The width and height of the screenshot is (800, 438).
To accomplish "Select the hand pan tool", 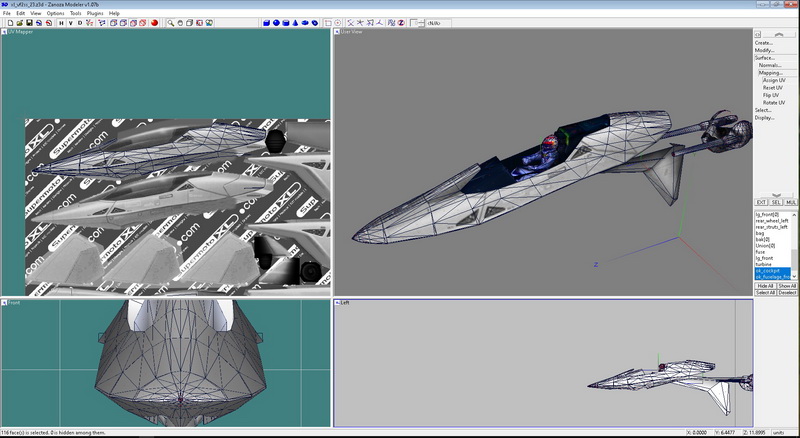I will pyautogui.click(x=180, y=23).
